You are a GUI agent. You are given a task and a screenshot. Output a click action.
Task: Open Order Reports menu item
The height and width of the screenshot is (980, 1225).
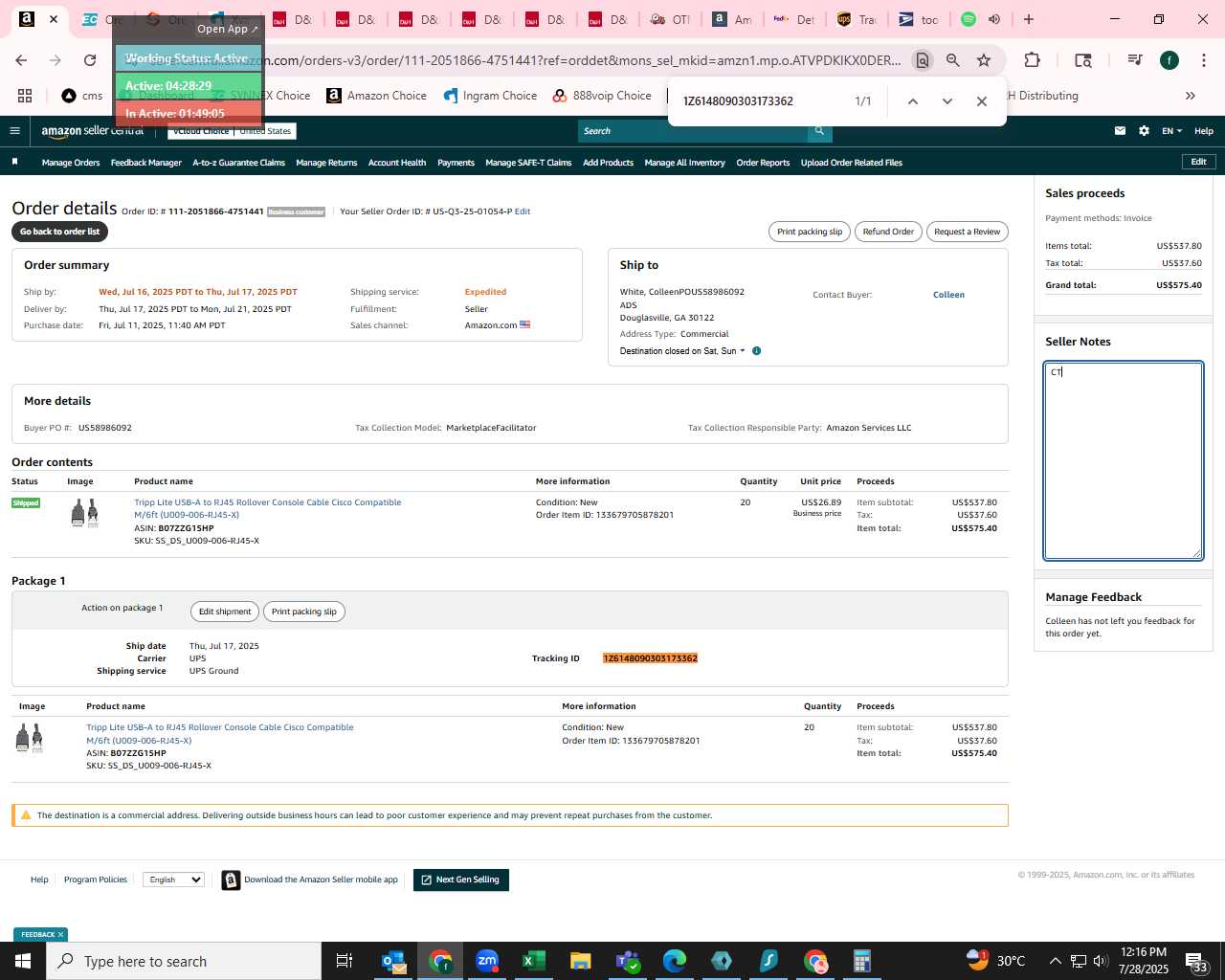(763, 163)
